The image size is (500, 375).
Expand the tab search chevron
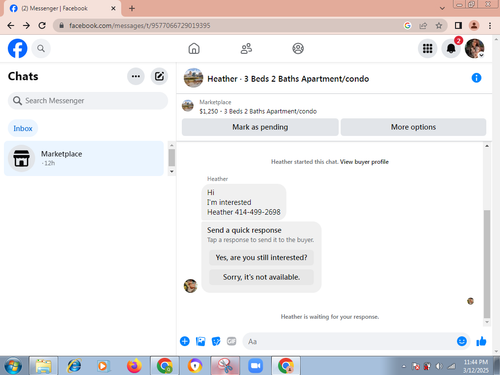pos(442,8)
